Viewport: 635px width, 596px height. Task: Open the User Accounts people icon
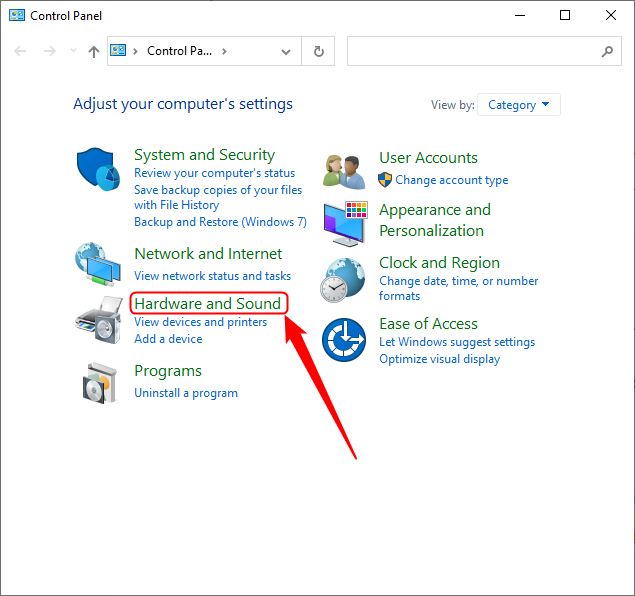[344, 172]
